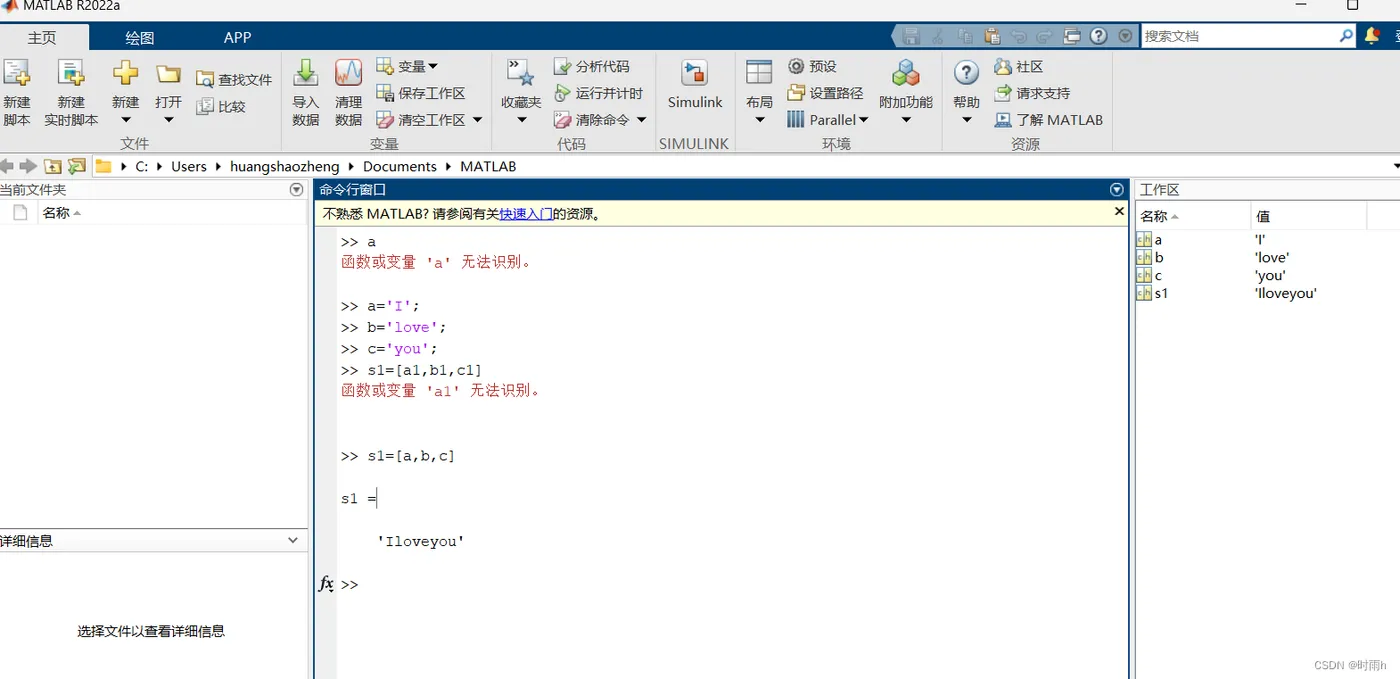Click the Users path segment

tap(189, 166)
